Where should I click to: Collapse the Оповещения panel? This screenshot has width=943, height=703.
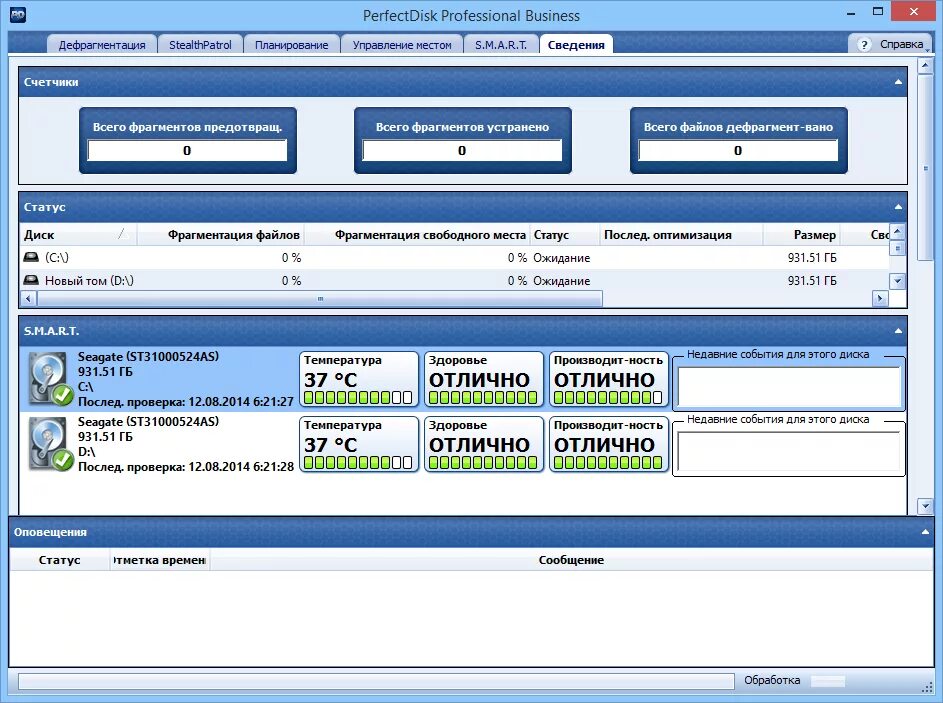tap(925, 532)
